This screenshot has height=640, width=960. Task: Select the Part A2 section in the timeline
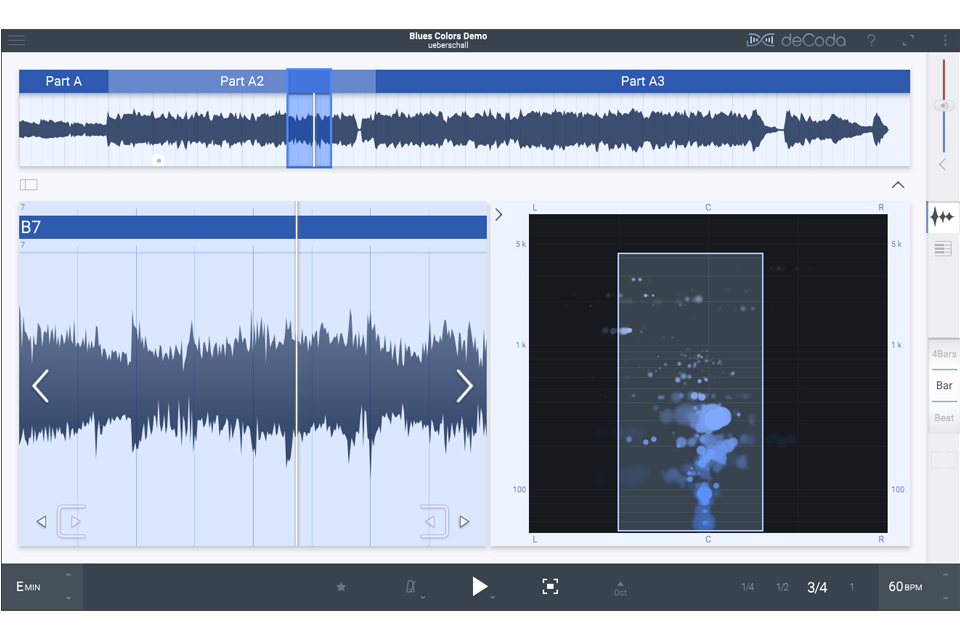242,81
